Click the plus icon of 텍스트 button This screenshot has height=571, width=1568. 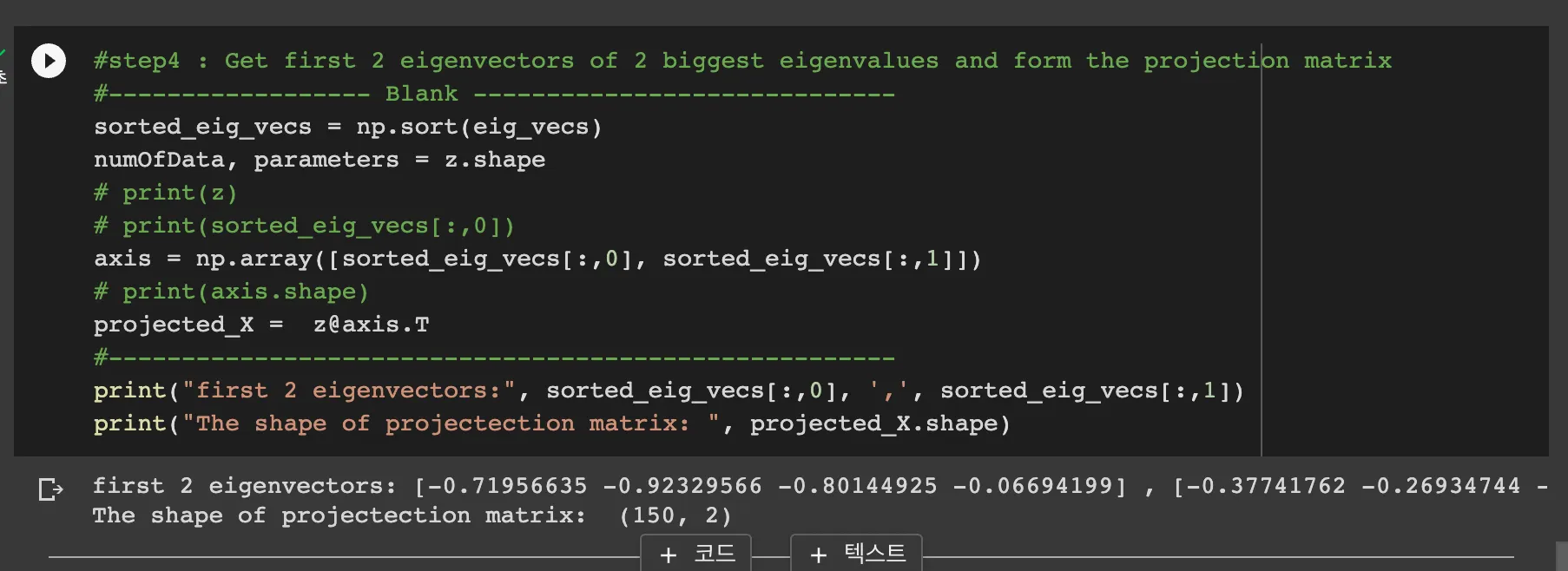[x=818, y=555]
